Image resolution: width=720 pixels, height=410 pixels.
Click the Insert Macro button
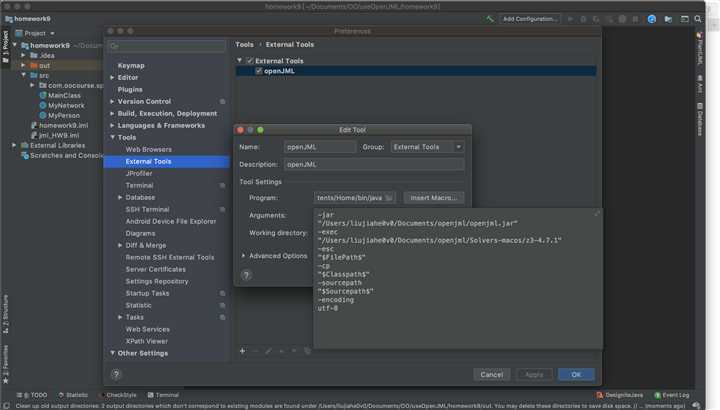tap(433, 198)
